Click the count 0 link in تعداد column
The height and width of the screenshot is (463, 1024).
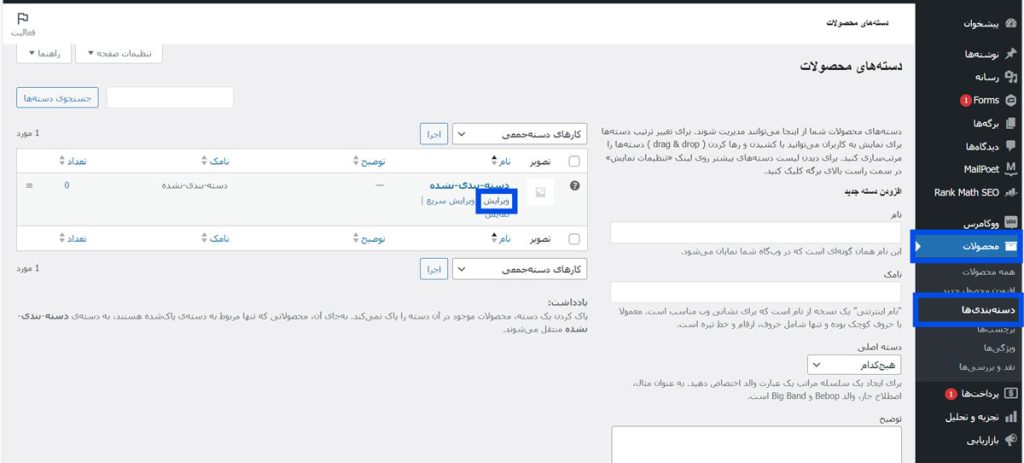pyautogui.click(x=67, y=185)
